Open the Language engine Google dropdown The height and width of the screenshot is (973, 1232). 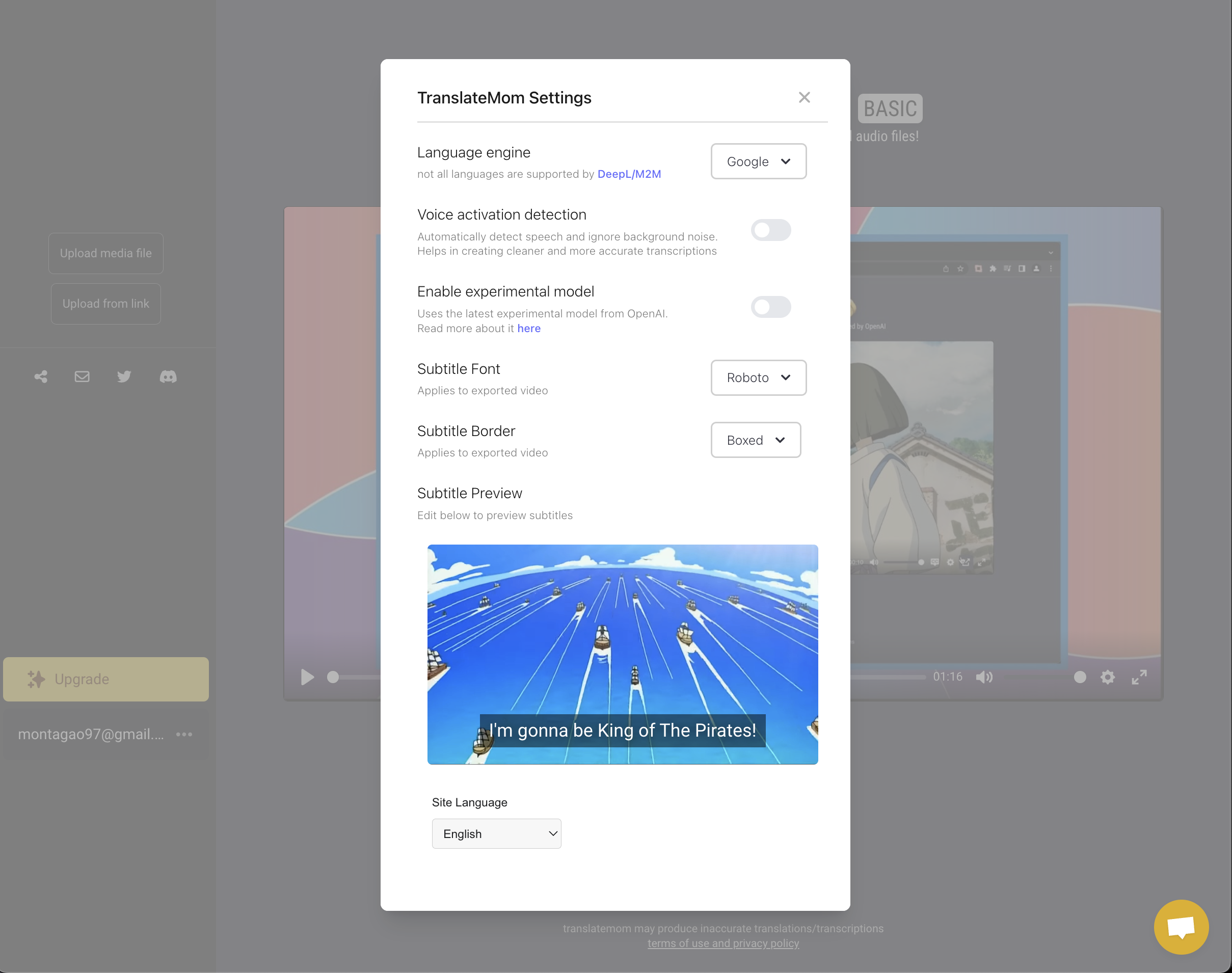coord(758,161)
